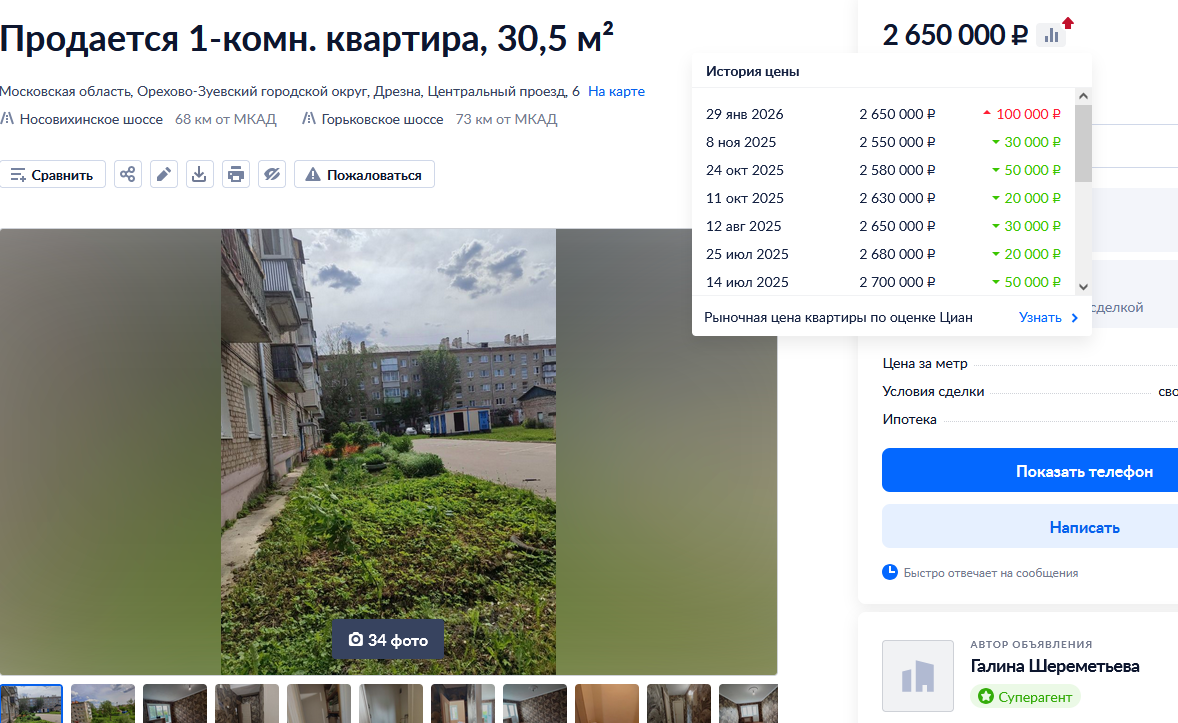
Task: Select the second photo thumbnail
Action: 103,703
